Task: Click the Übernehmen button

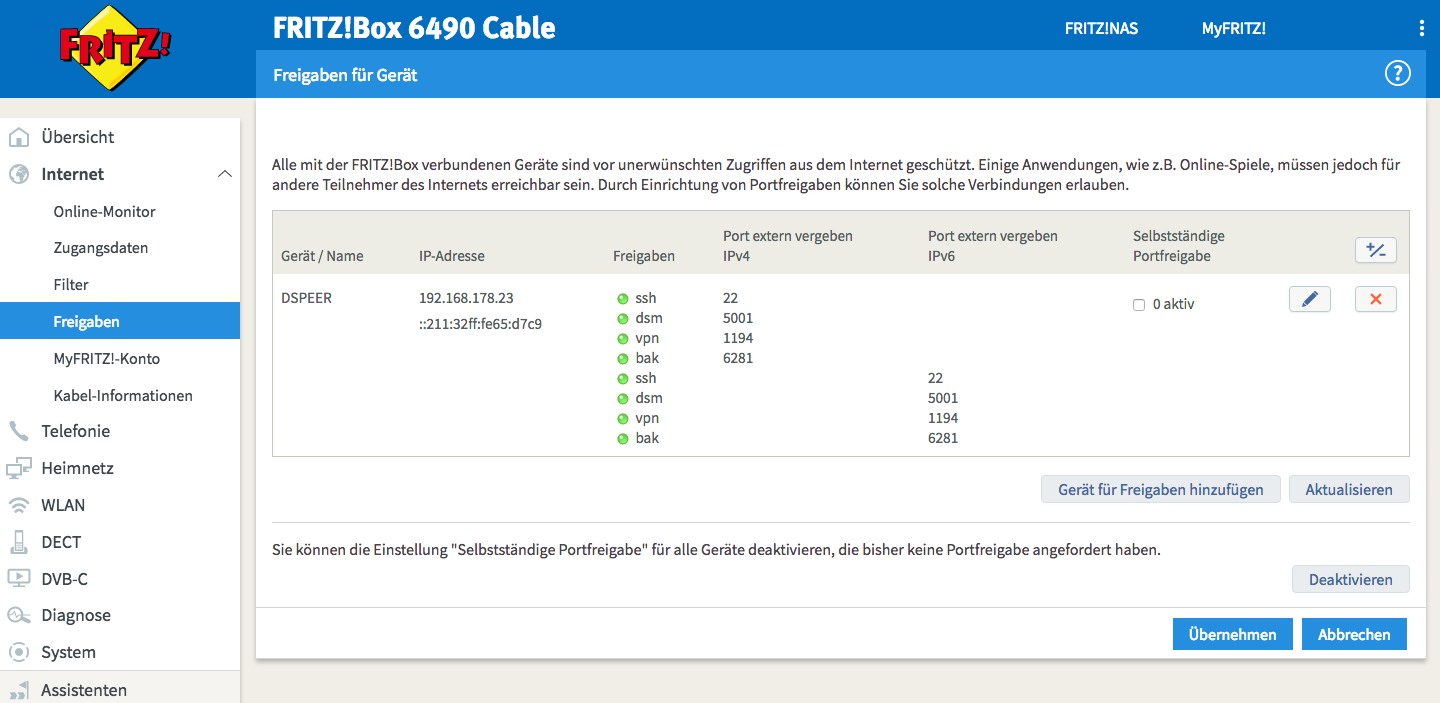Action: pyautogui.click(x=1232, y=634)
